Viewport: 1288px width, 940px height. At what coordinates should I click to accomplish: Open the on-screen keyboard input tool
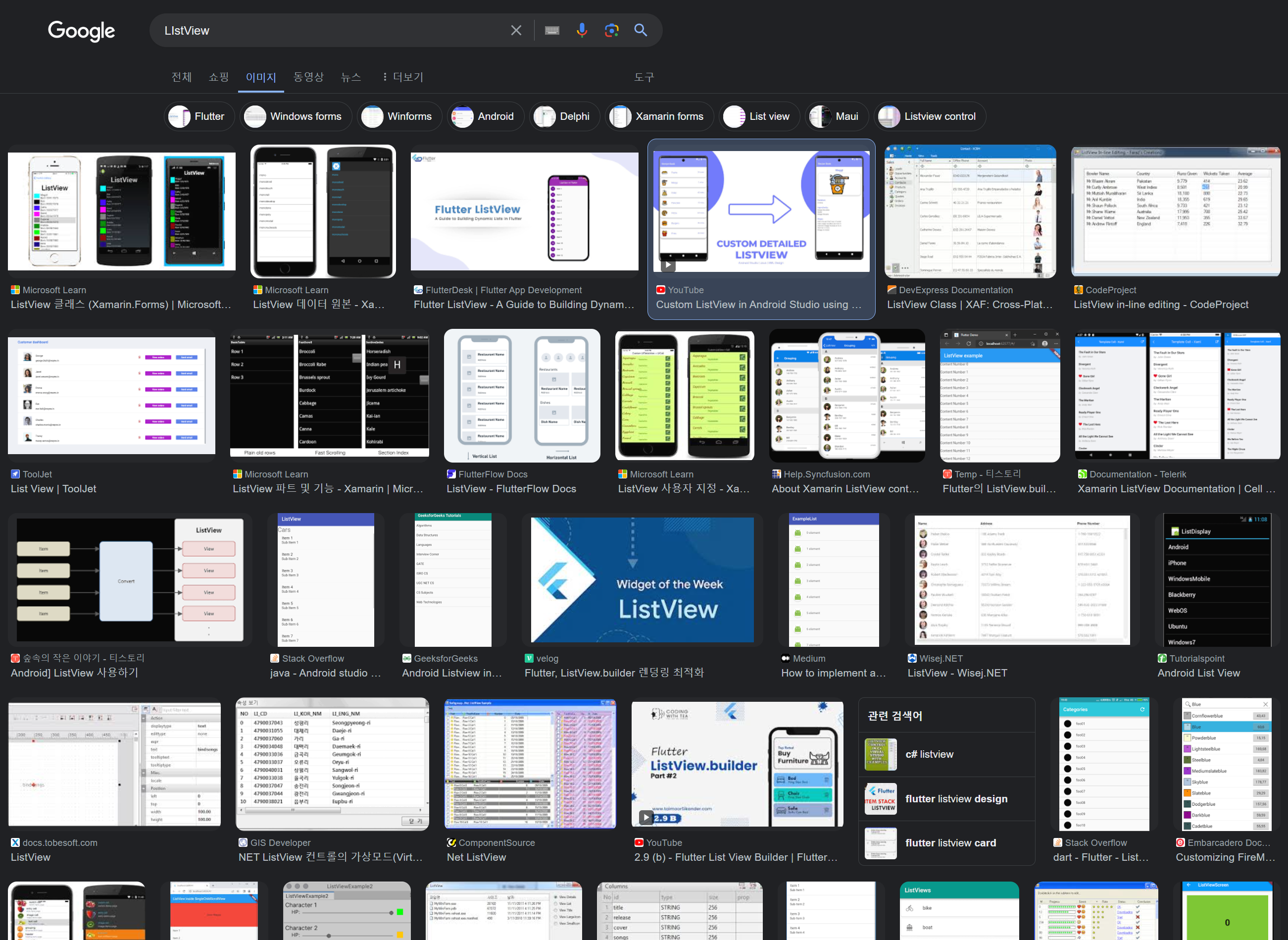coord(551,30)
